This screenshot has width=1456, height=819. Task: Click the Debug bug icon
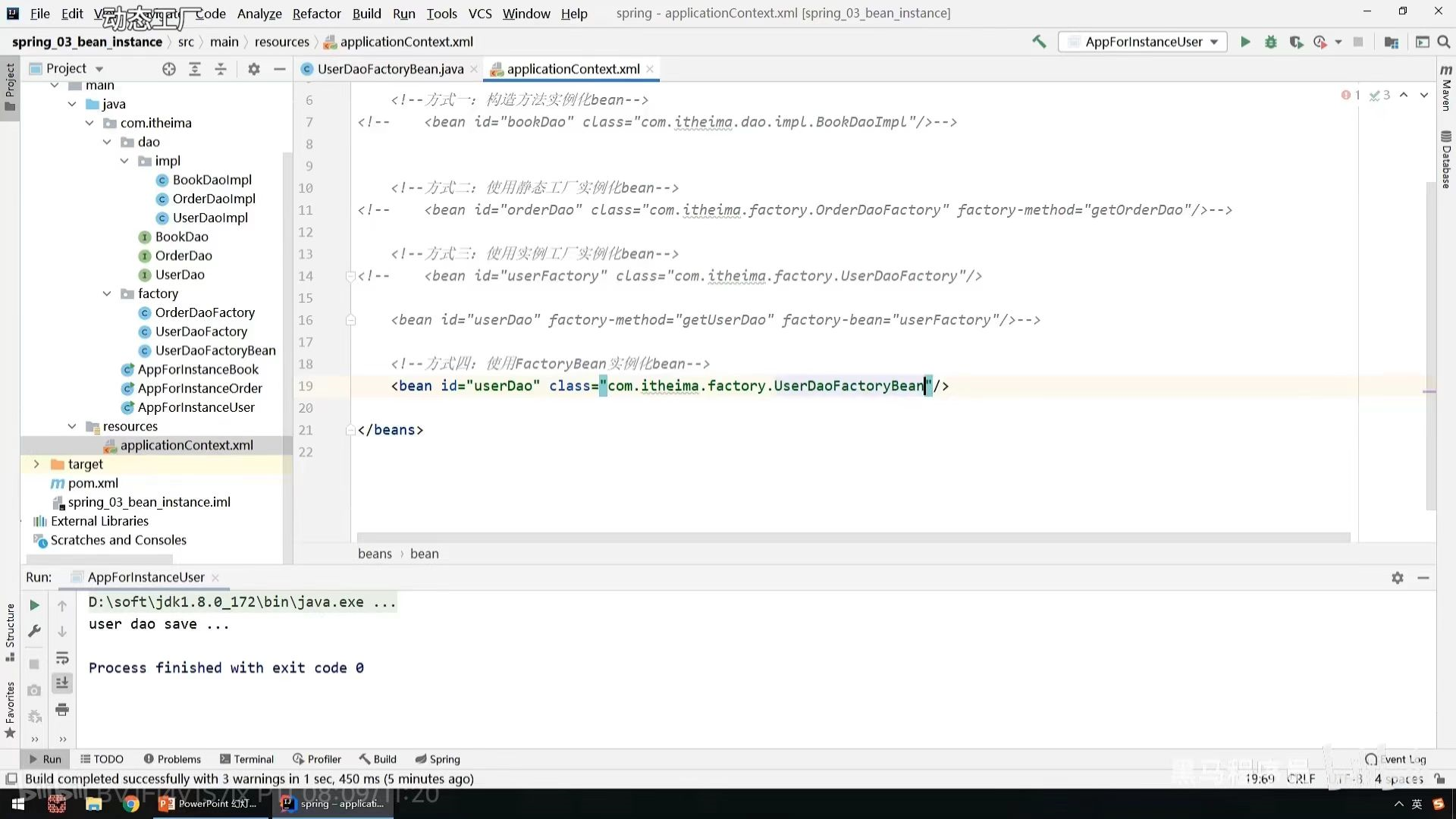[1271, 42]
